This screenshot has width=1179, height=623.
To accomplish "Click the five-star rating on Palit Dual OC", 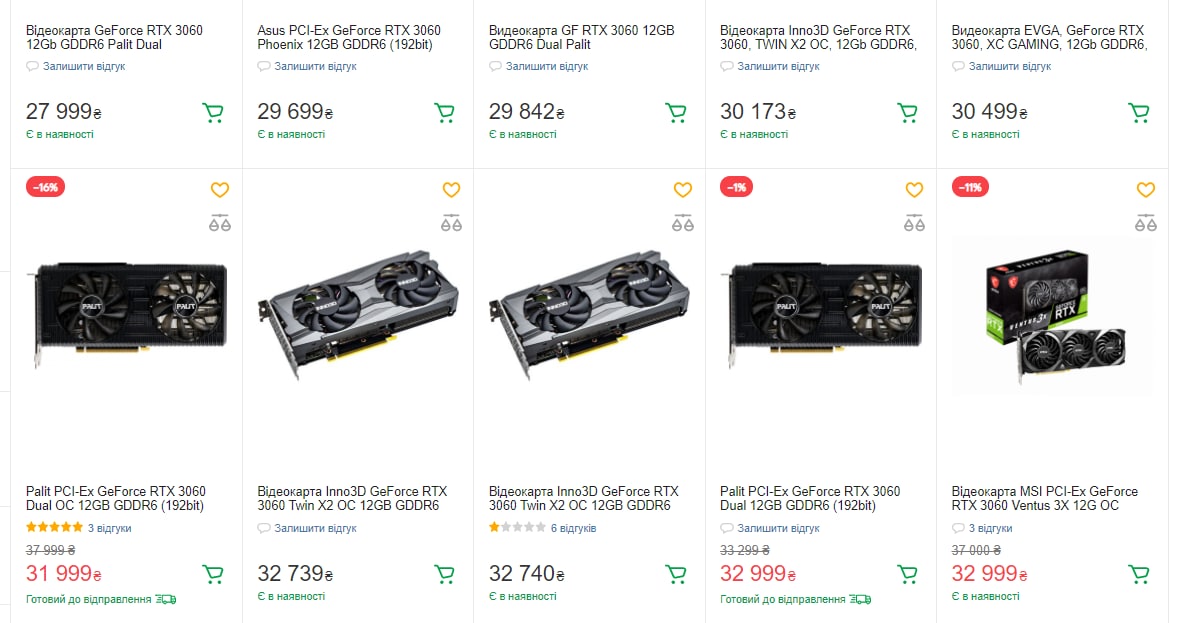I will click(x=54, y=528).
